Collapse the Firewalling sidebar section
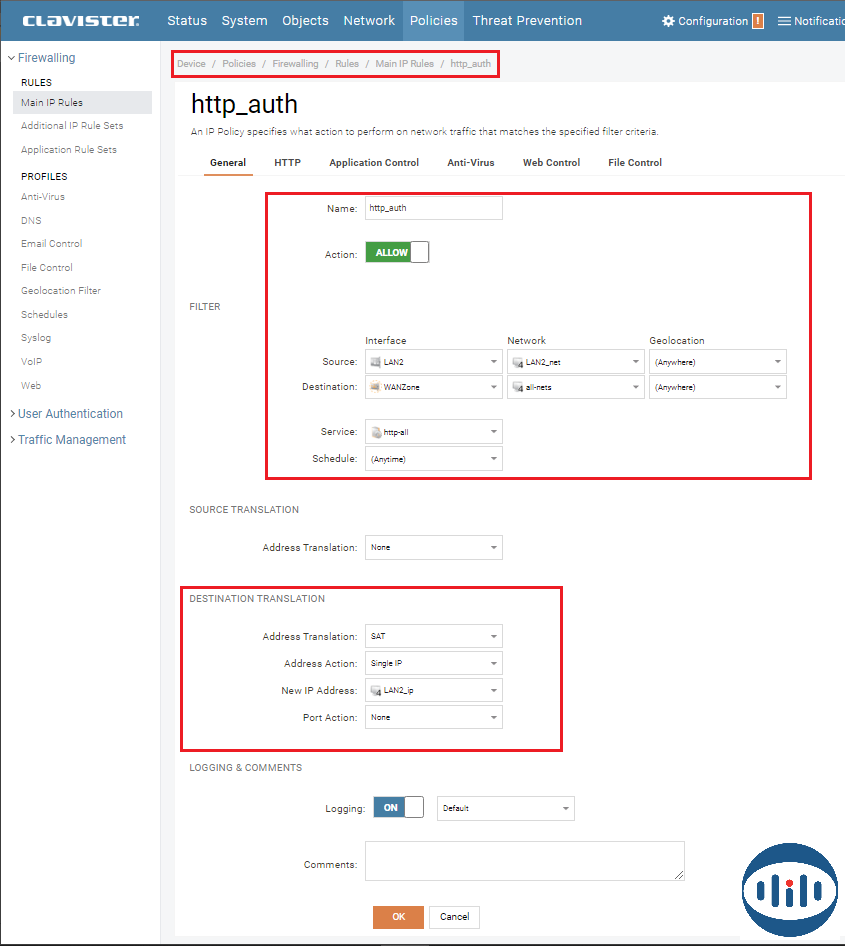 11,58
